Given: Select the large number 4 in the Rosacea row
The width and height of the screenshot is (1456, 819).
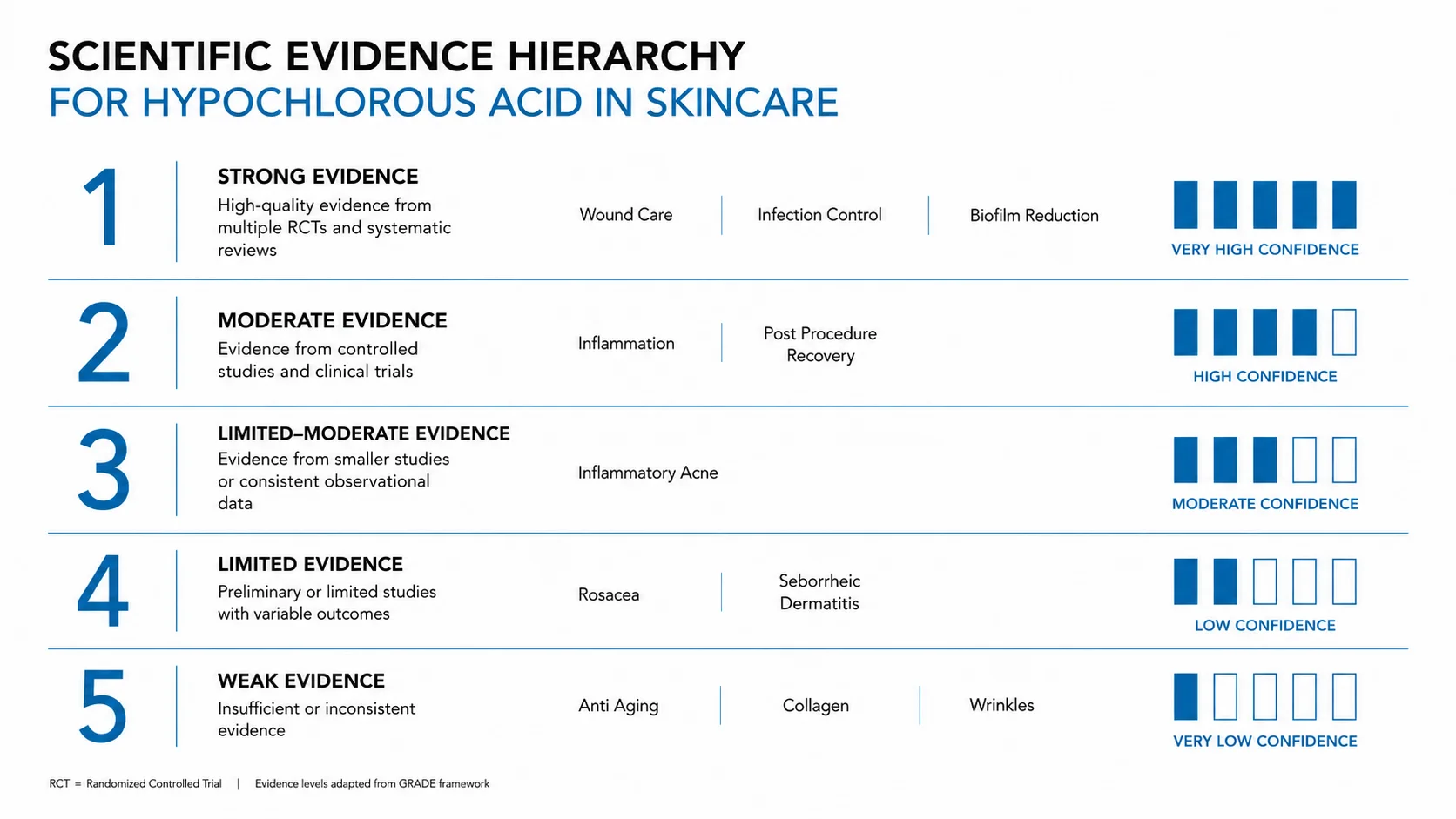Looking at the screenshot, I should click(103, 591).
